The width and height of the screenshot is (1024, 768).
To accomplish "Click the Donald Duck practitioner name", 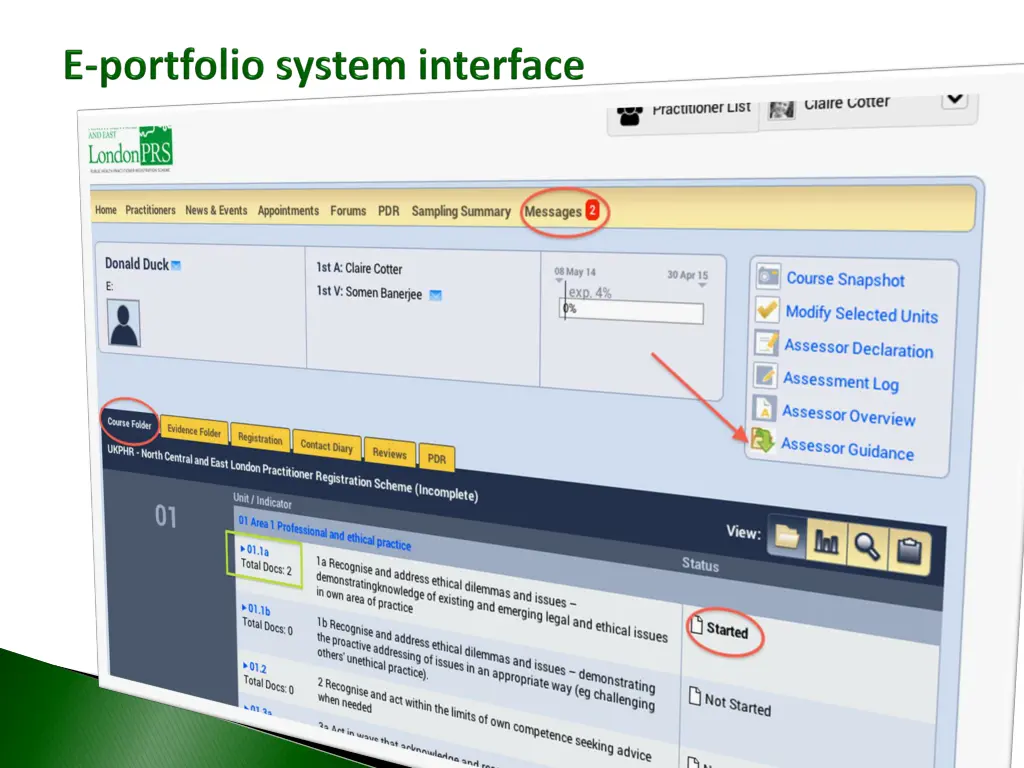I will click(x=136, y=264).
